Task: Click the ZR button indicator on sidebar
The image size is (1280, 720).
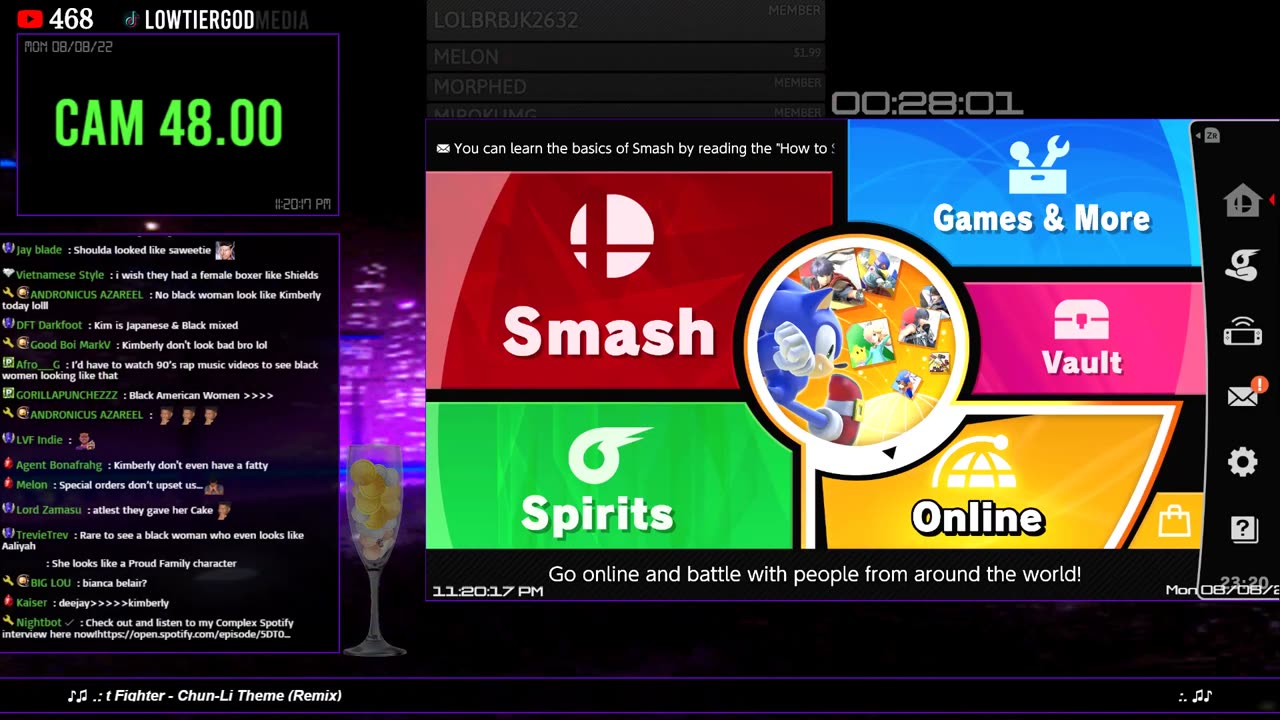Action: pyautogui.click(x=1210, y=135)
